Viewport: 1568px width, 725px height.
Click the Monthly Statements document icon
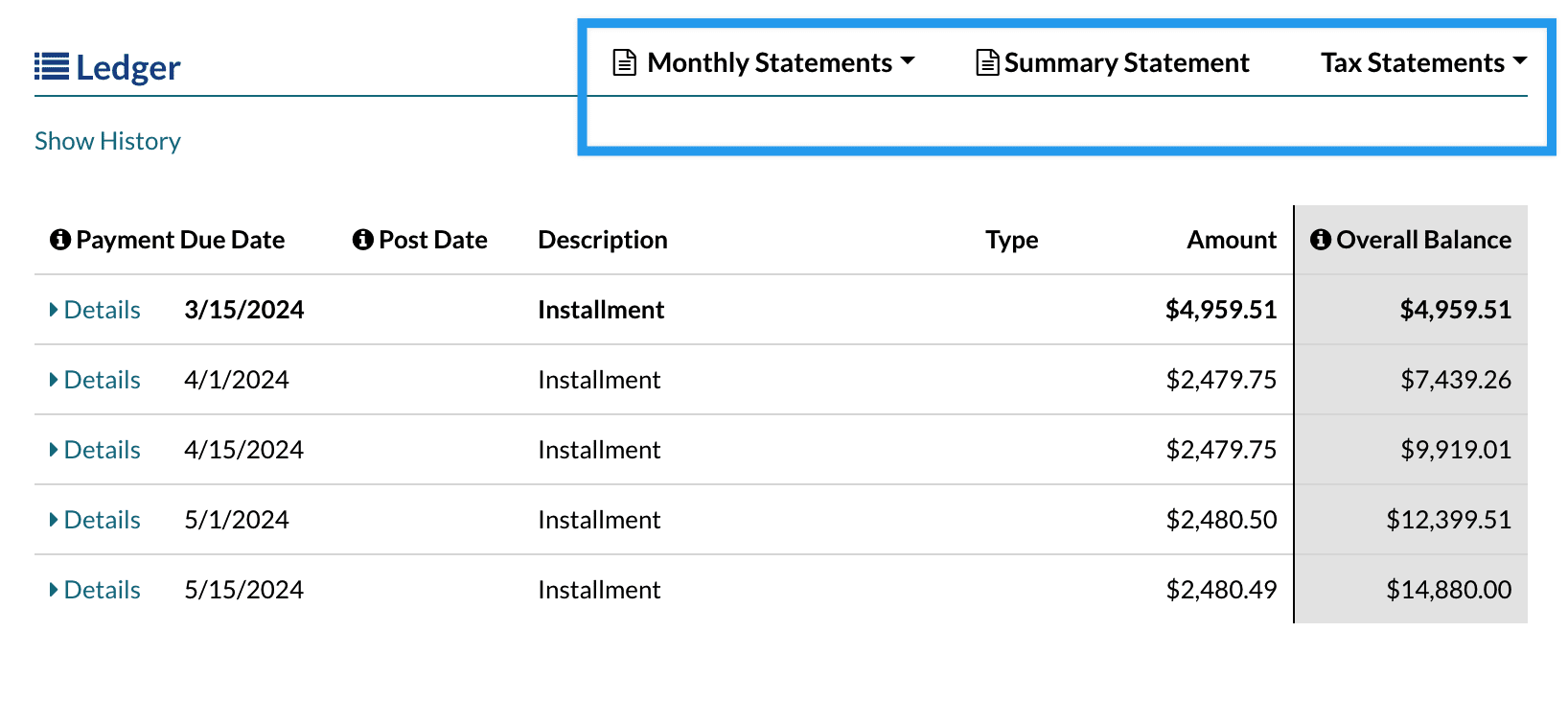625,63
